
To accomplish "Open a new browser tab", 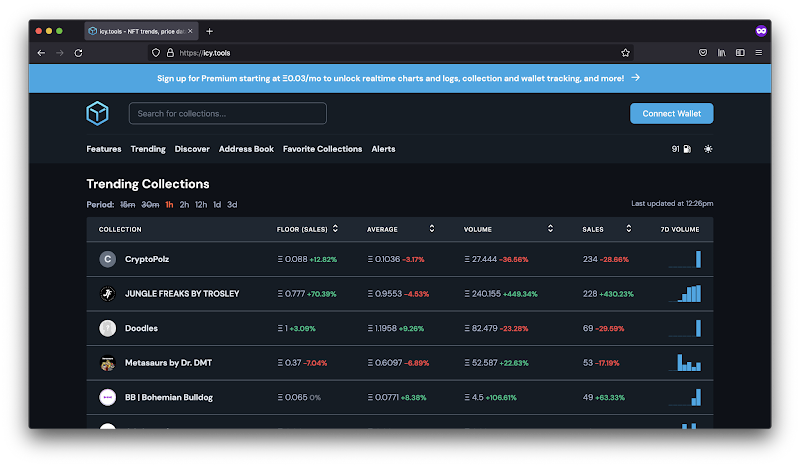I will (209, 31).
